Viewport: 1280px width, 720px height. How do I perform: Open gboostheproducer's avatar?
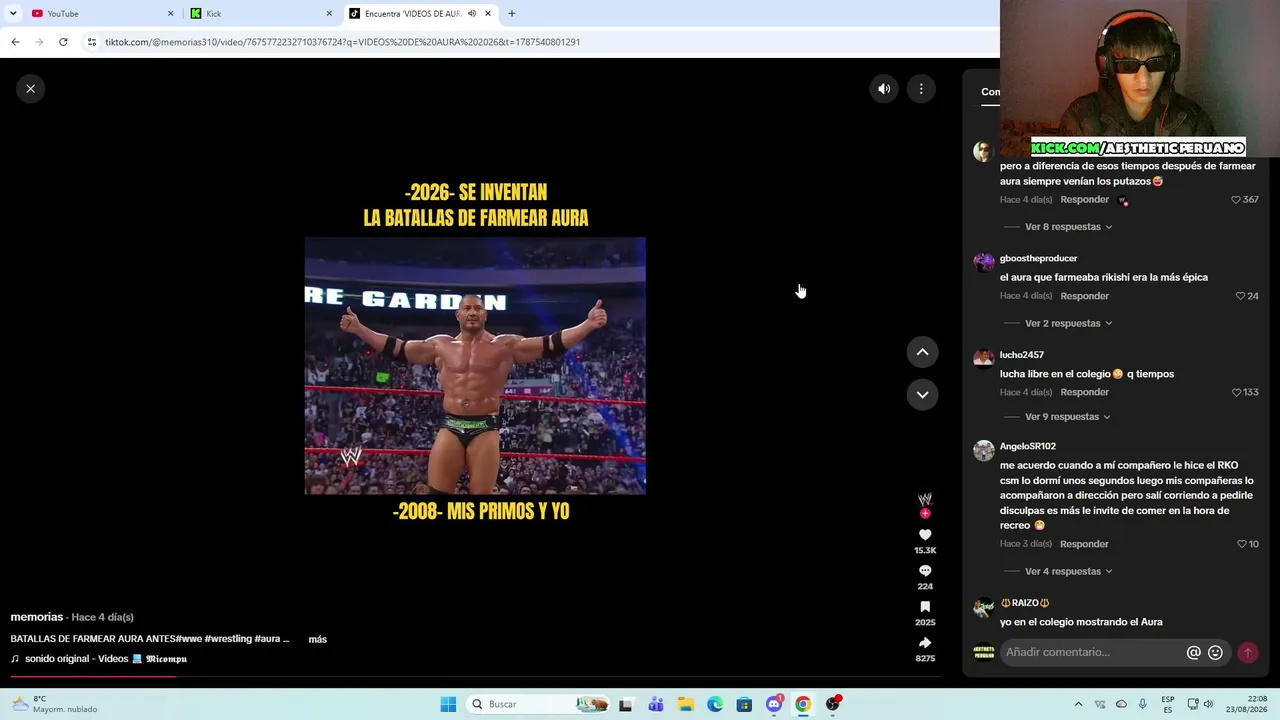[984, 262]
